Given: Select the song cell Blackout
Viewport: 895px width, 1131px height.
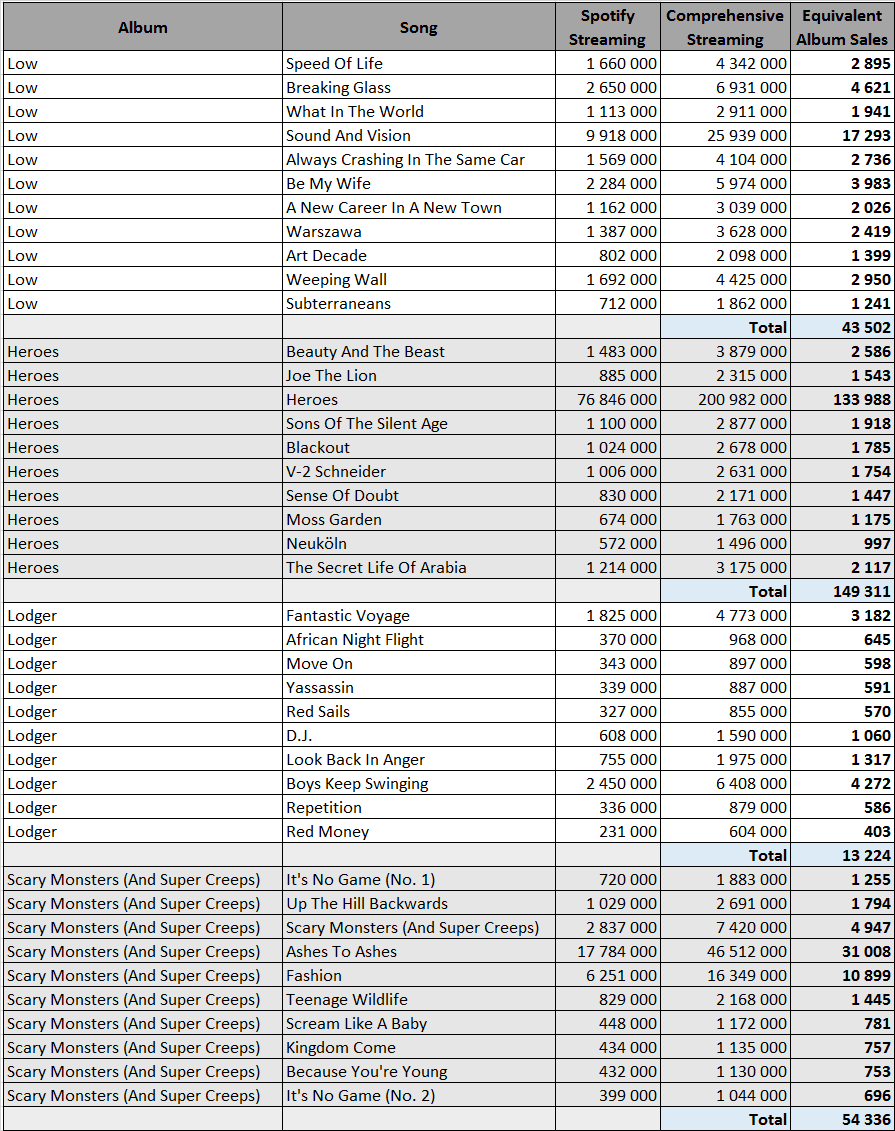Looking at the screenshot, I should click(419, 447).
